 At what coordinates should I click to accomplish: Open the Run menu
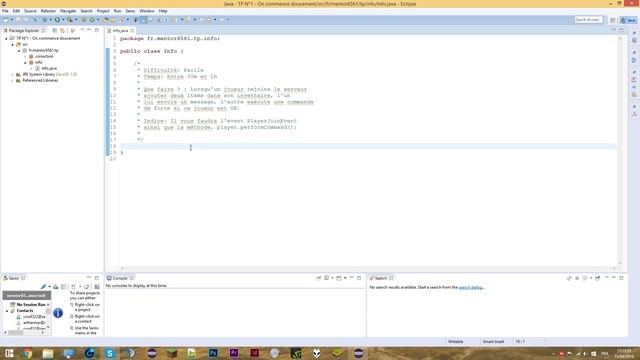coord(117,11)
